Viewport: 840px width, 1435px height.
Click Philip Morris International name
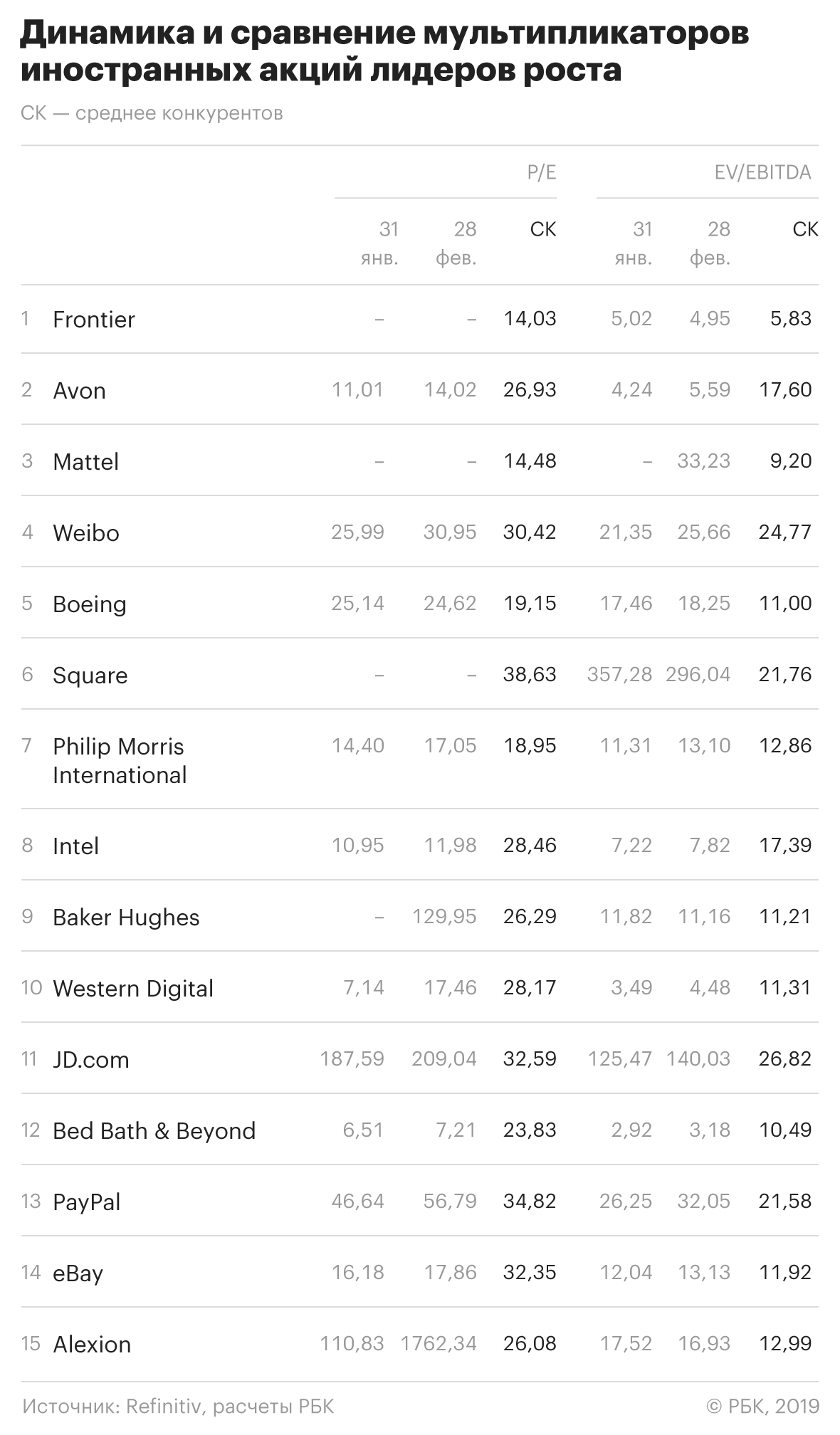[119, 760]
